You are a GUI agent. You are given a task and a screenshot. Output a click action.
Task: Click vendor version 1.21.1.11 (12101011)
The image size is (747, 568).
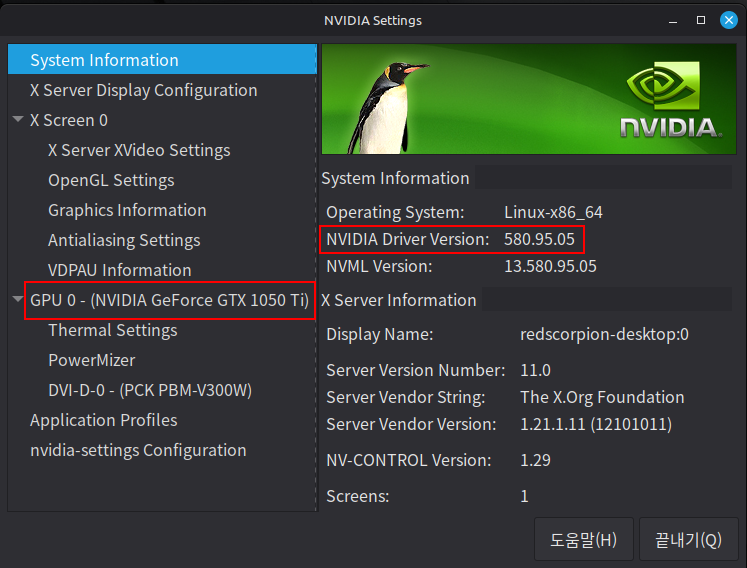tap(596, 425)
